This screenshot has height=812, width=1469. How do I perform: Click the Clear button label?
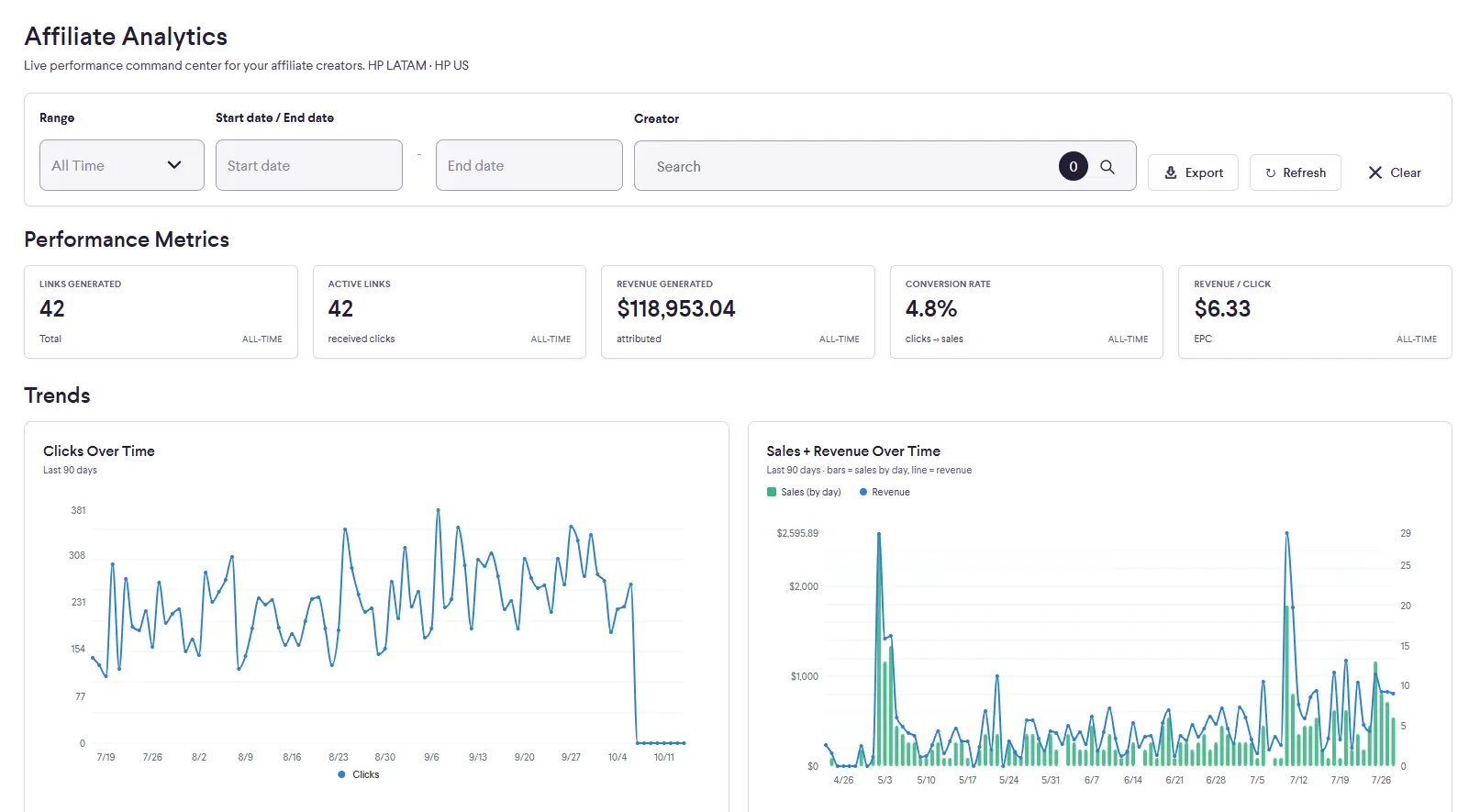pyautogui.click(x=1406, y=172)
